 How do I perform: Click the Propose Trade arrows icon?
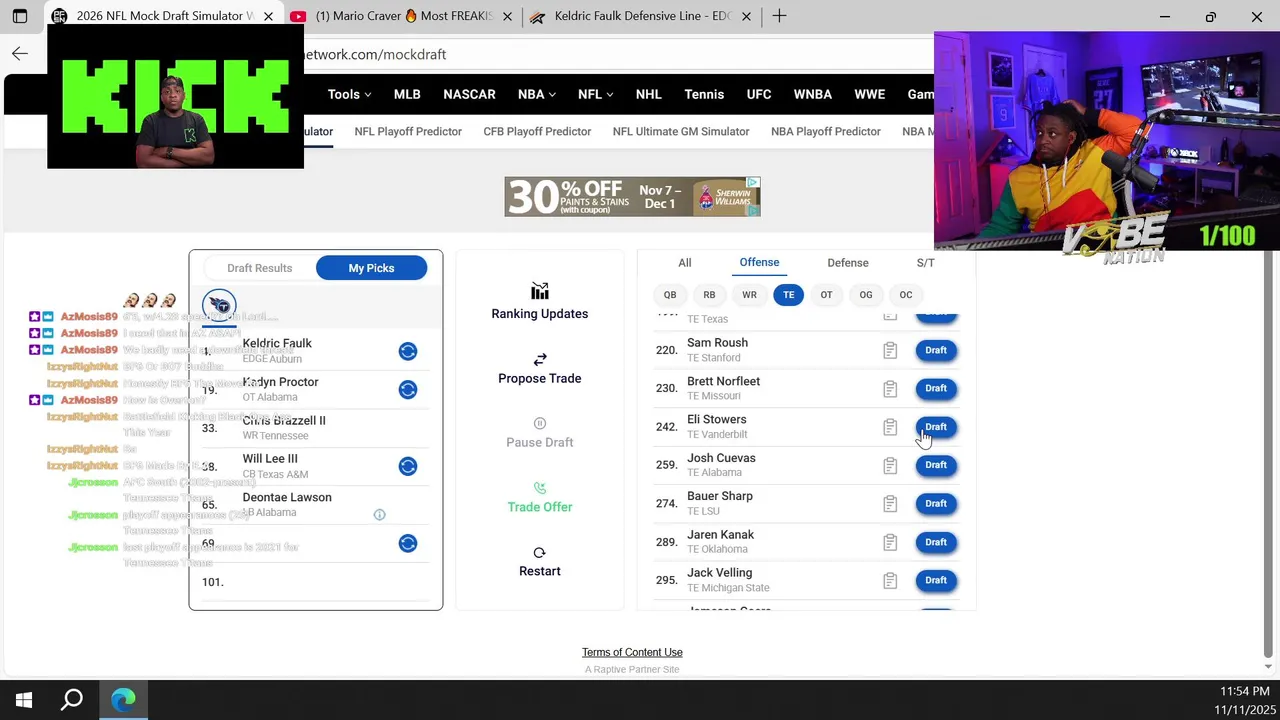click(540, 359)
